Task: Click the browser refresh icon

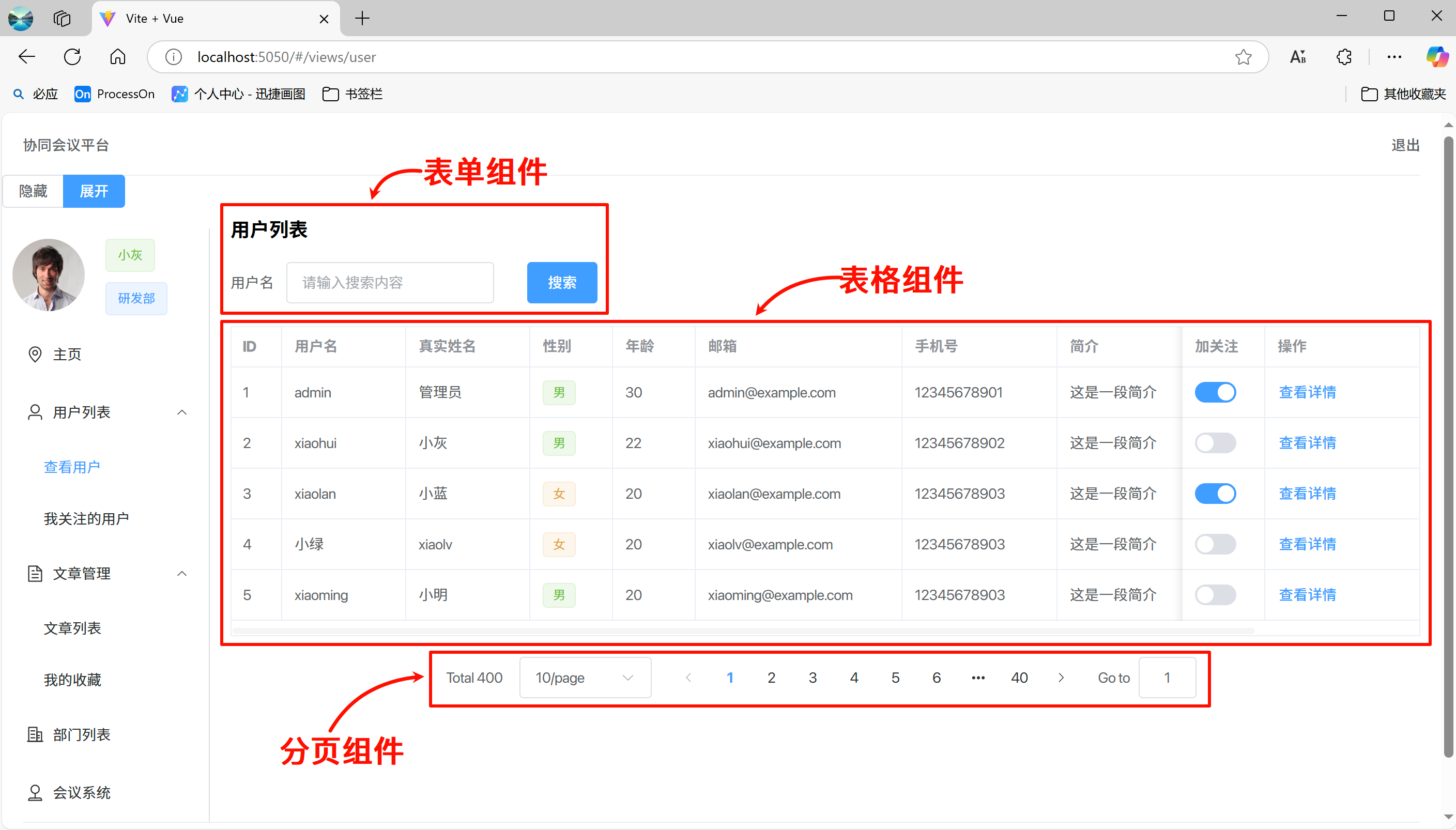Action: coord(72,57)
